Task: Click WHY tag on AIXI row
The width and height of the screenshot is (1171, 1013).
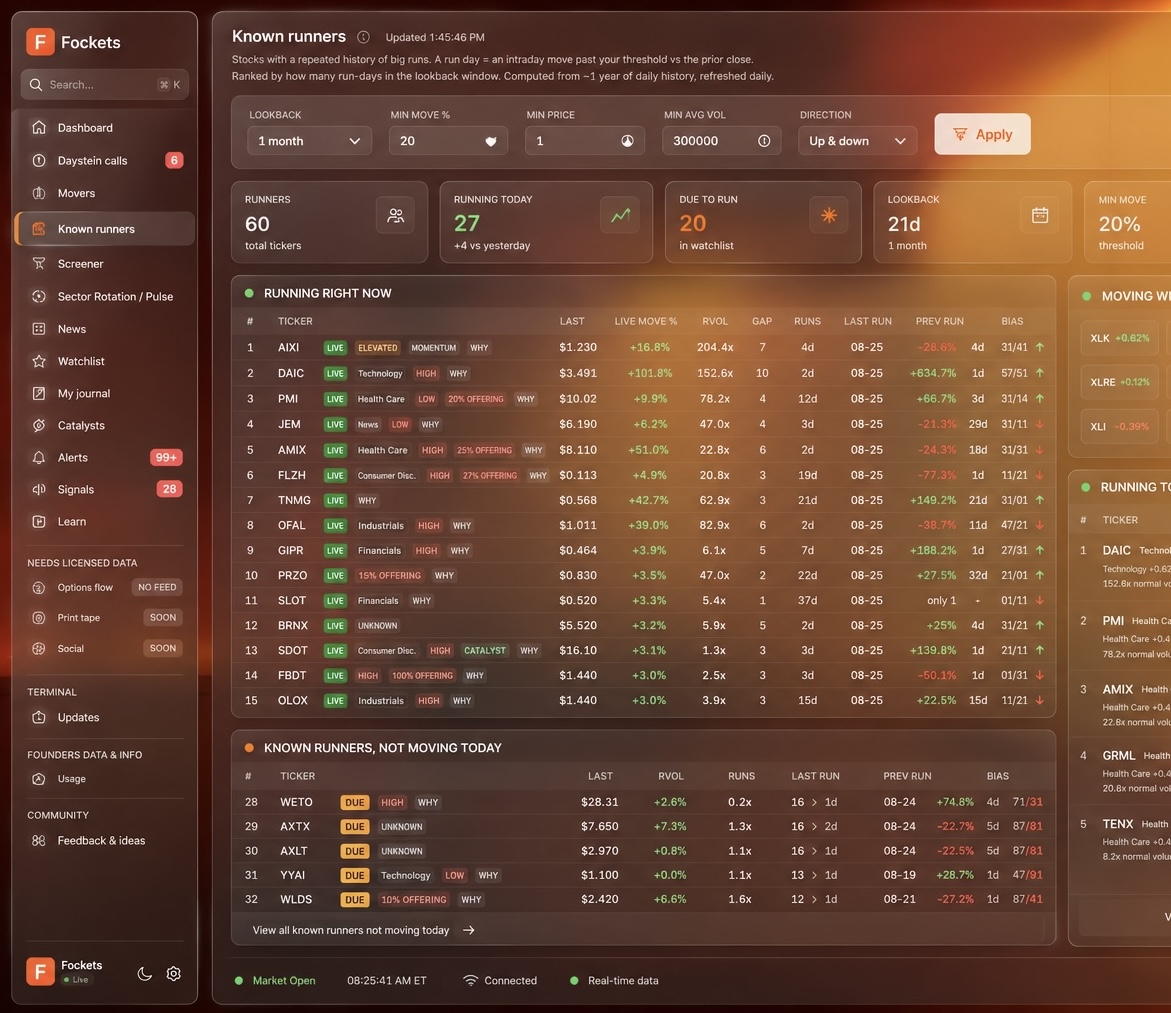Action: [479, 348]
